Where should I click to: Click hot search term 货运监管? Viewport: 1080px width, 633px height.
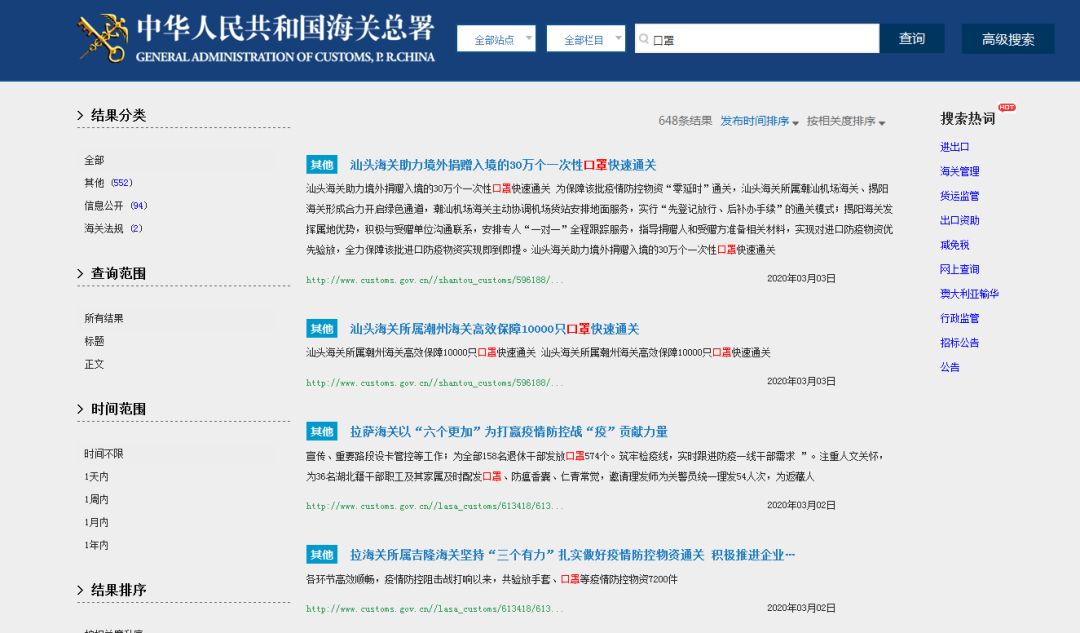959,196
